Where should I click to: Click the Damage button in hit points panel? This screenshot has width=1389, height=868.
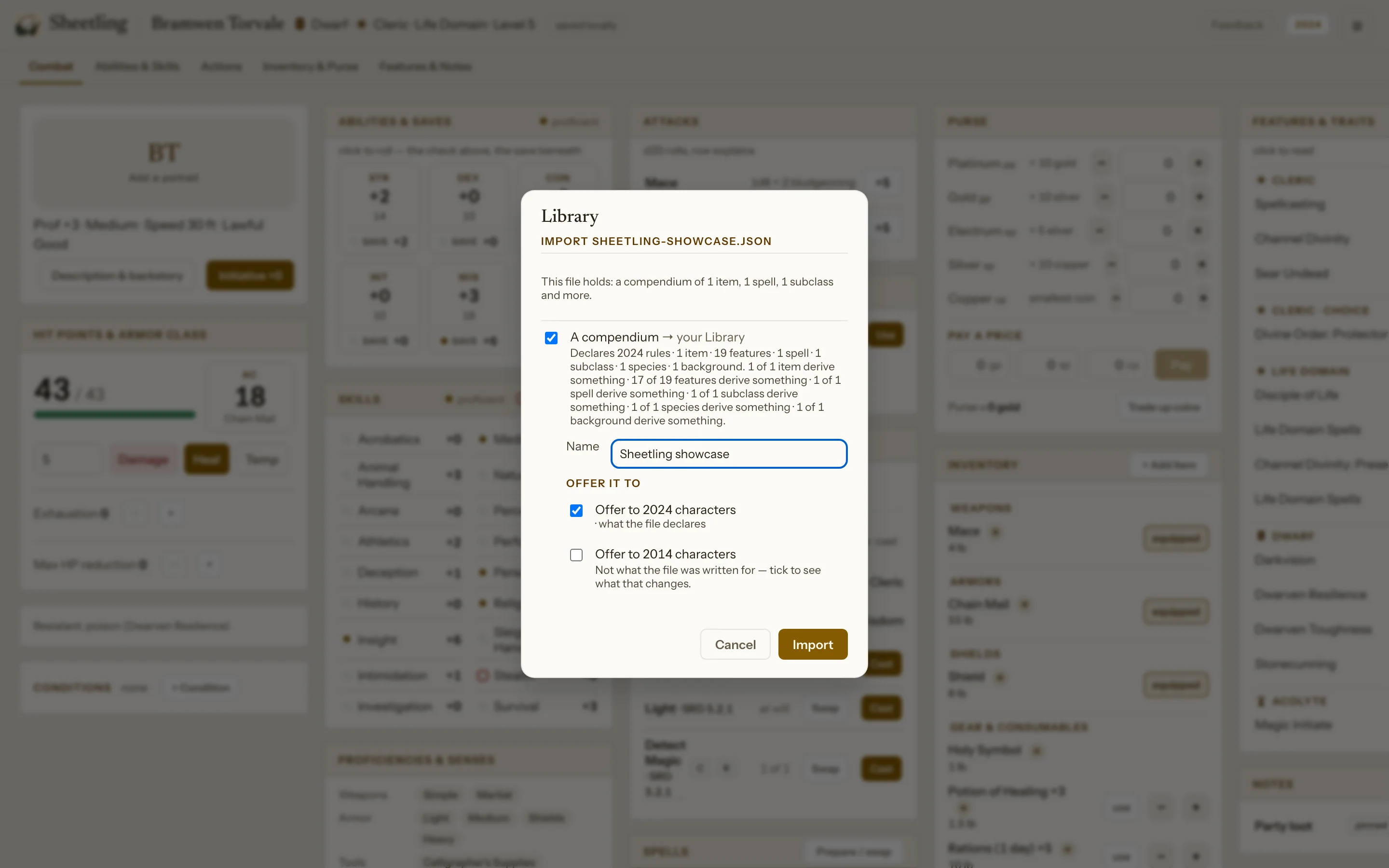click(143, 459)
